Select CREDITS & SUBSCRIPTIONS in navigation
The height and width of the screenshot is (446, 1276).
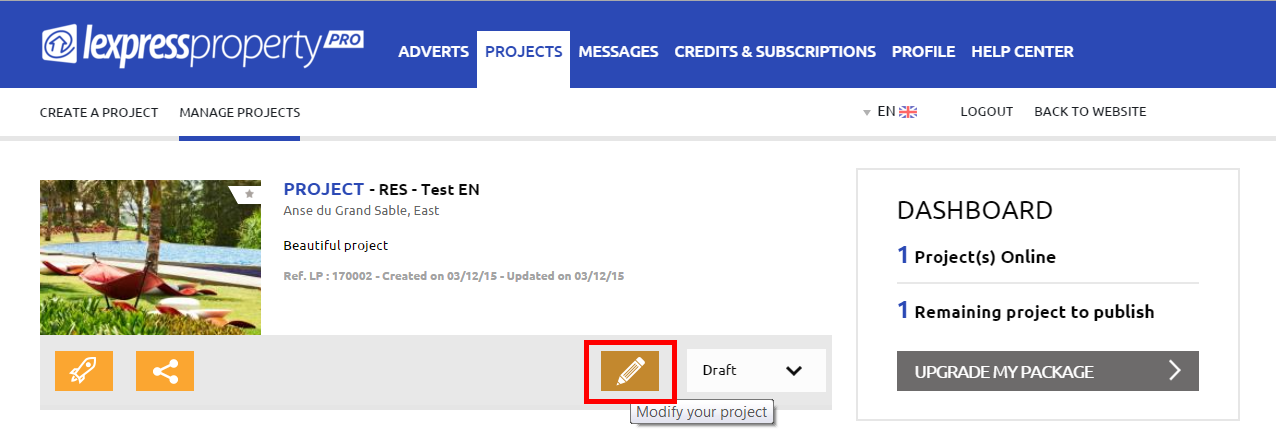point(775,52)
